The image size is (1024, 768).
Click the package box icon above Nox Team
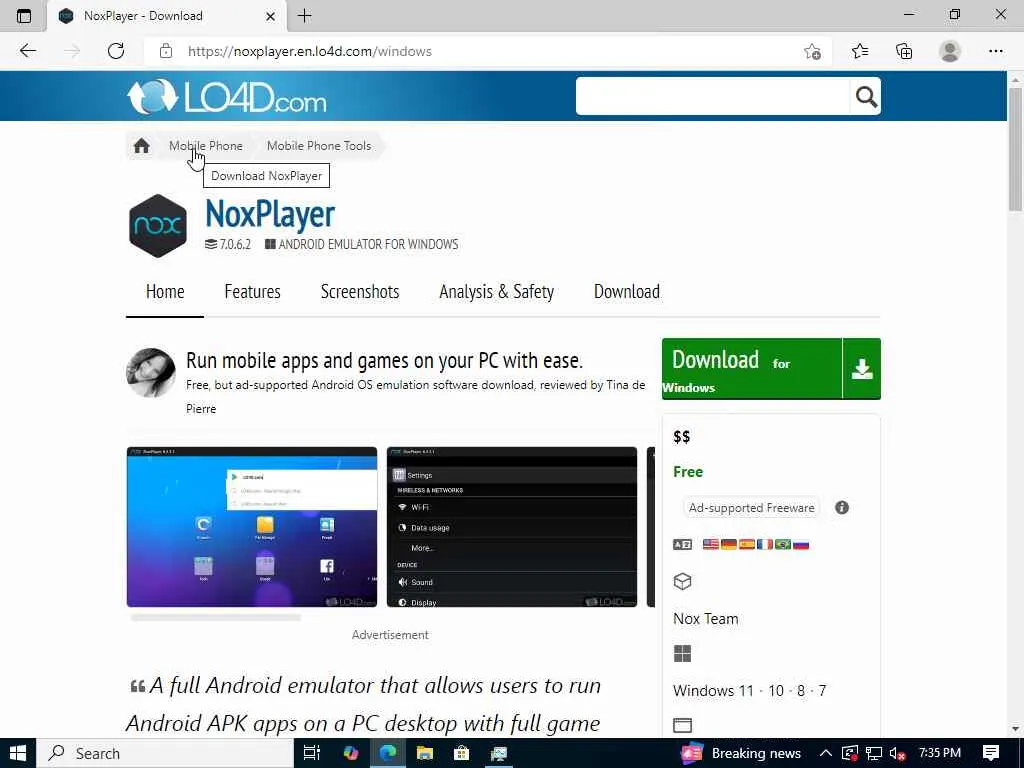point(682,581)
